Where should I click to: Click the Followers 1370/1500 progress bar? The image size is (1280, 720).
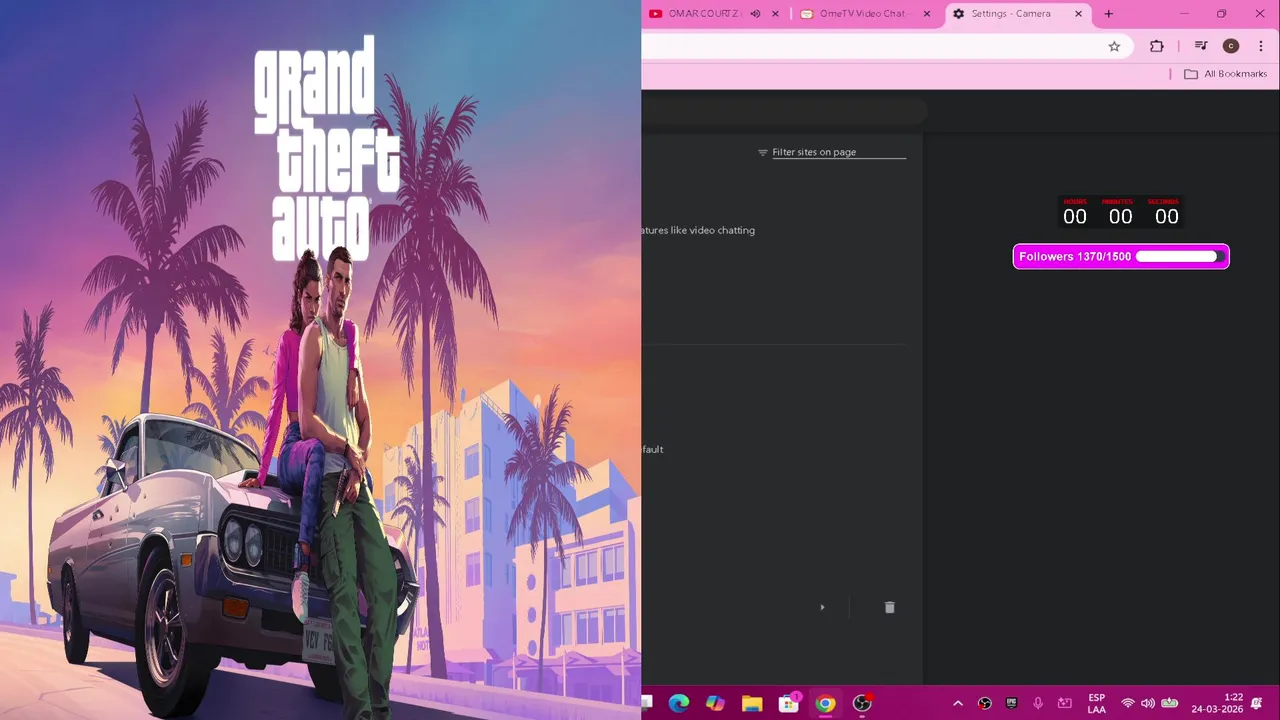point(1121,257)
